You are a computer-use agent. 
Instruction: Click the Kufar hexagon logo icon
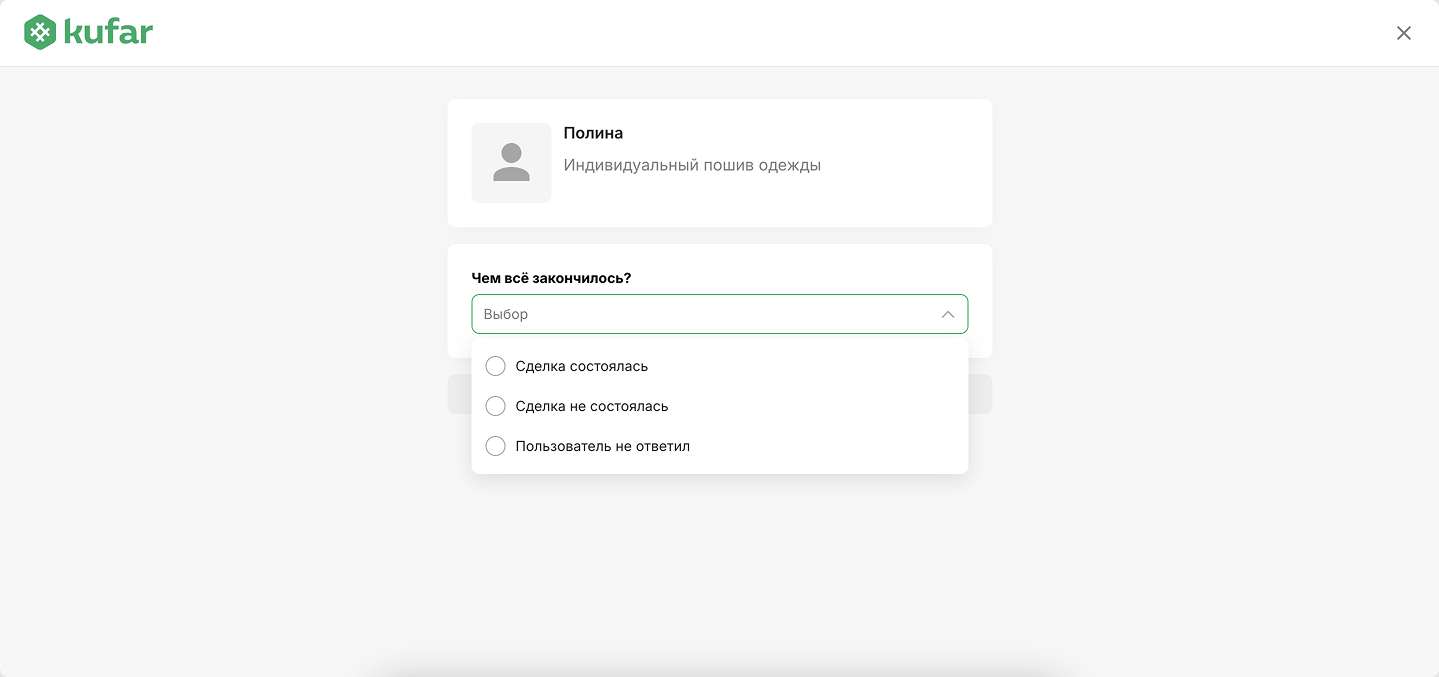click(x=40, y=33)
